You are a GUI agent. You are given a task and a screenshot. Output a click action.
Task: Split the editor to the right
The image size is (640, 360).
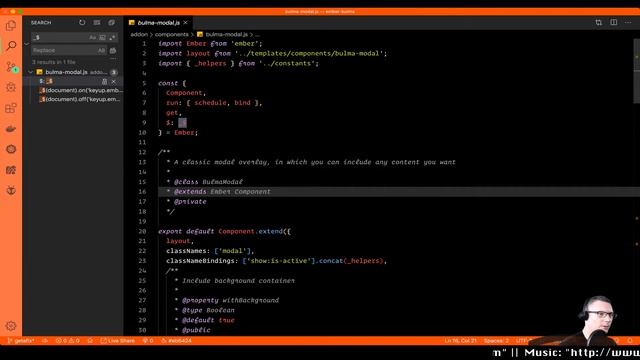point(613,23)
